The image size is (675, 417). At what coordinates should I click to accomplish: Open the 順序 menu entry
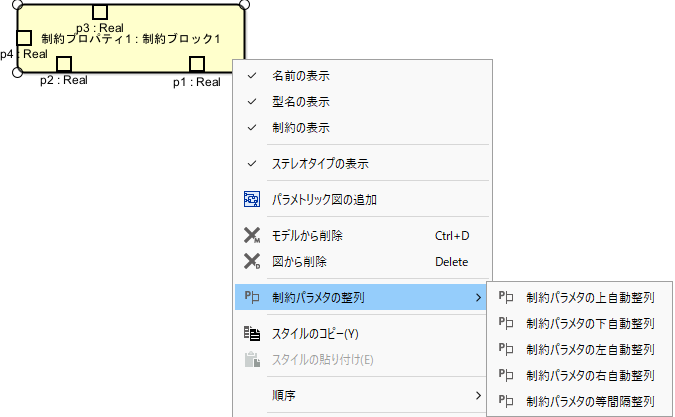pos(362,395)
